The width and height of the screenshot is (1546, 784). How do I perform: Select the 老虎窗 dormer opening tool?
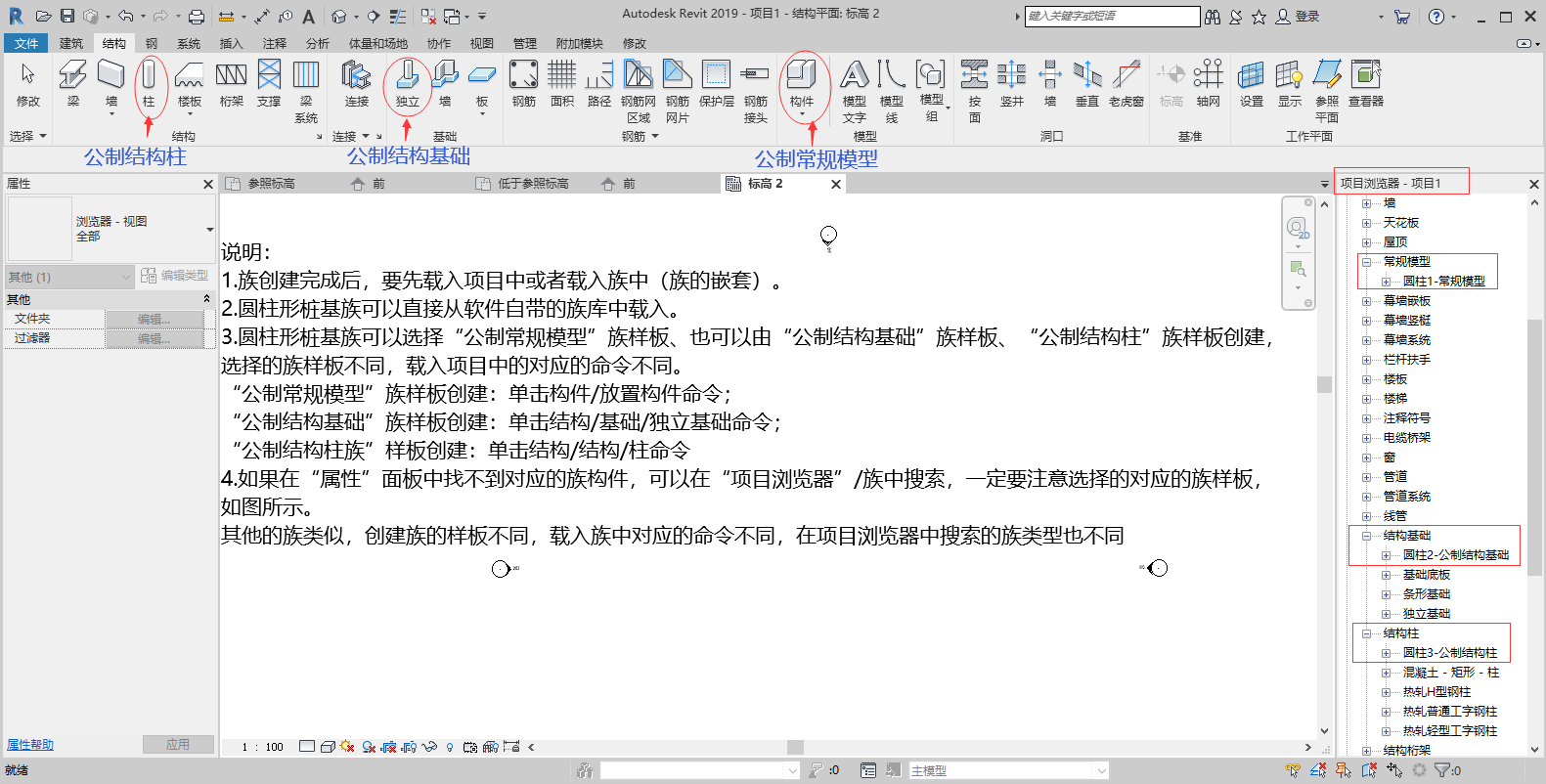tap(1126, 84)
